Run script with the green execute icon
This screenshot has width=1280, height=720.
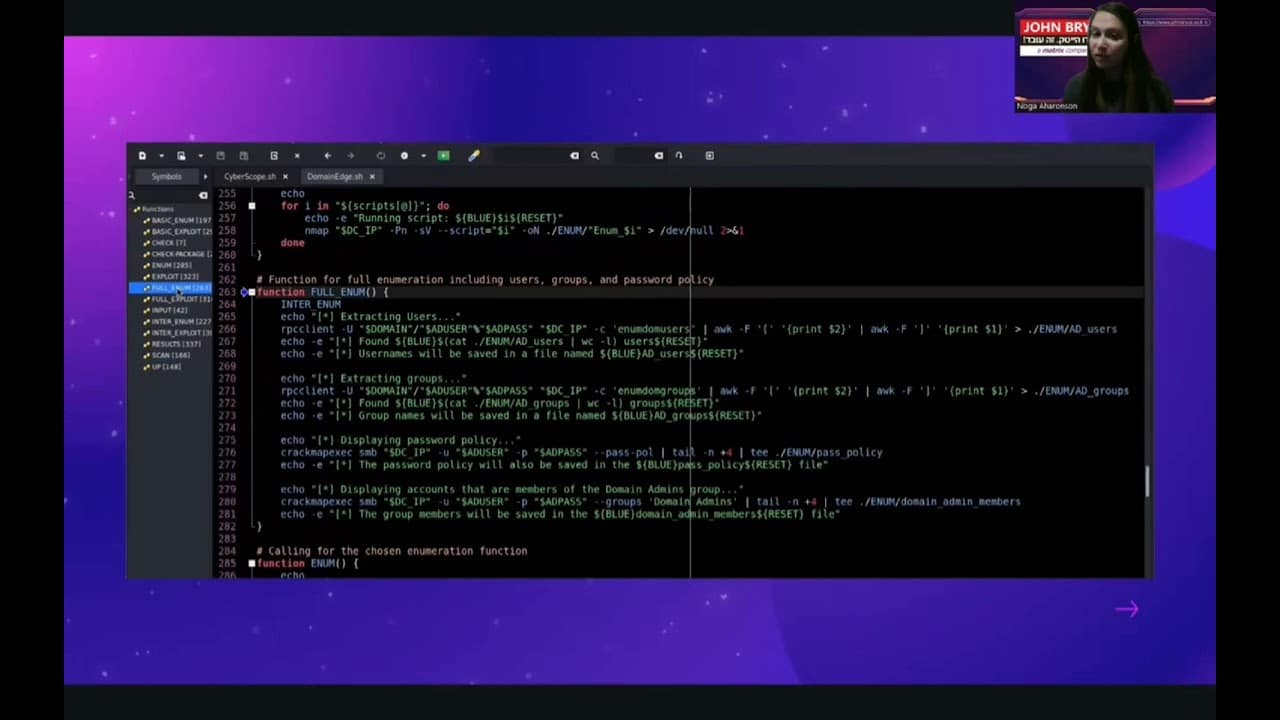pos(444,156)
